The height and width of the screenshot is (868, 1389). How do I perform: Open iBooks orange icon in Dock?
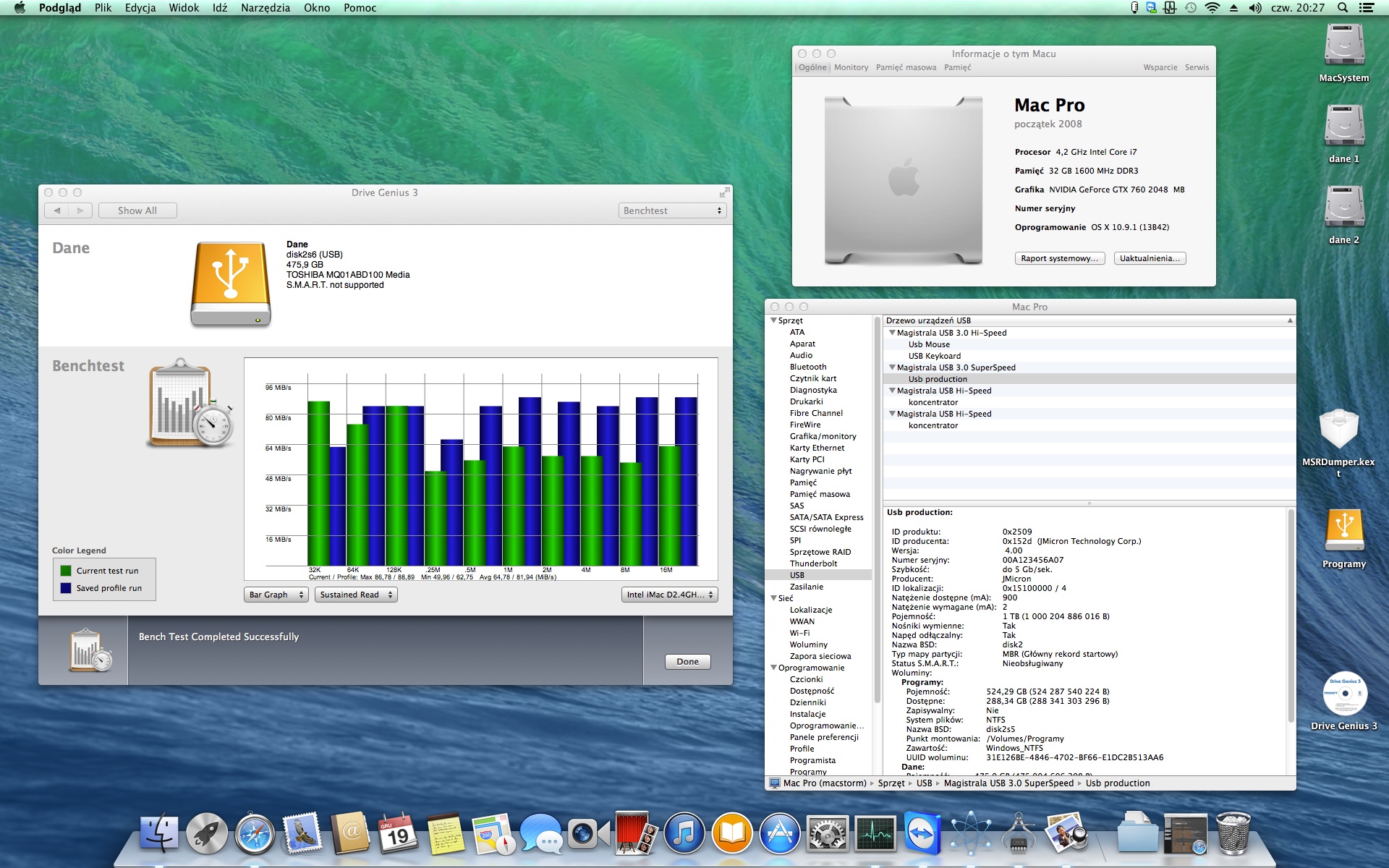[731, 833]
